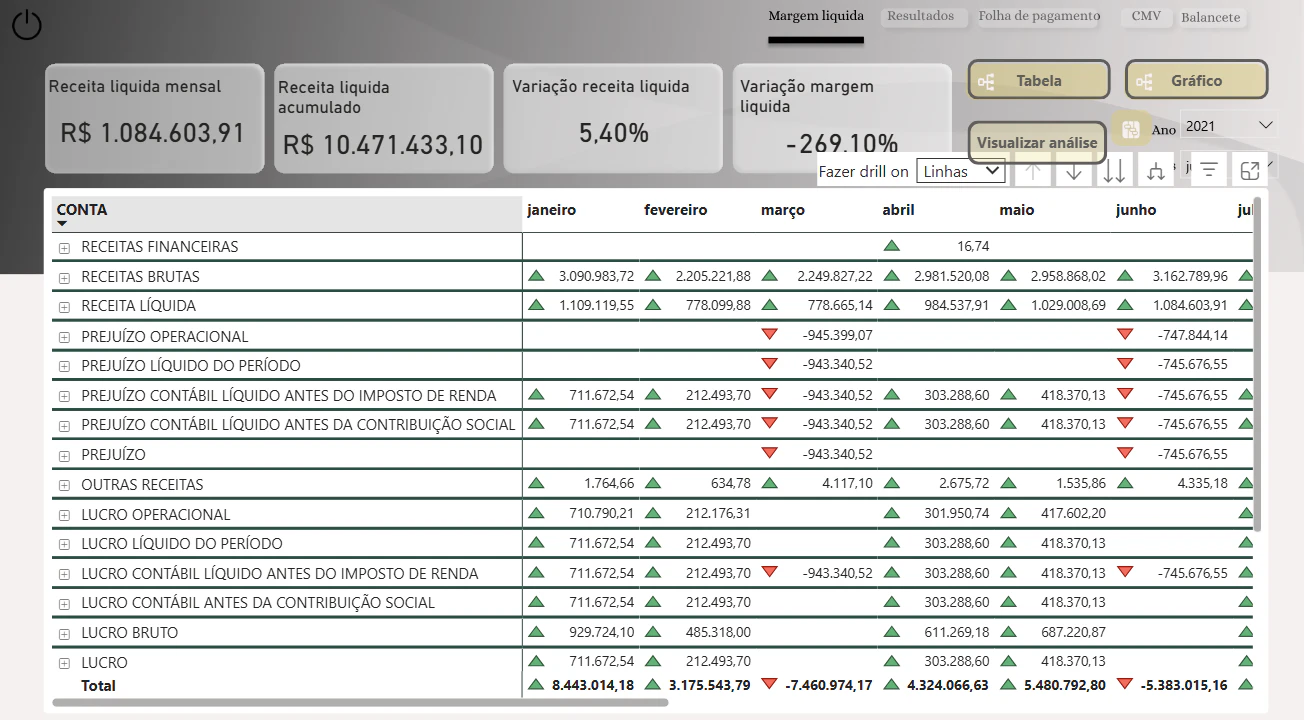Click the slicer icon beside Ano
The width and height of the screenshot is (1309, 720).
click(1131, 129)
